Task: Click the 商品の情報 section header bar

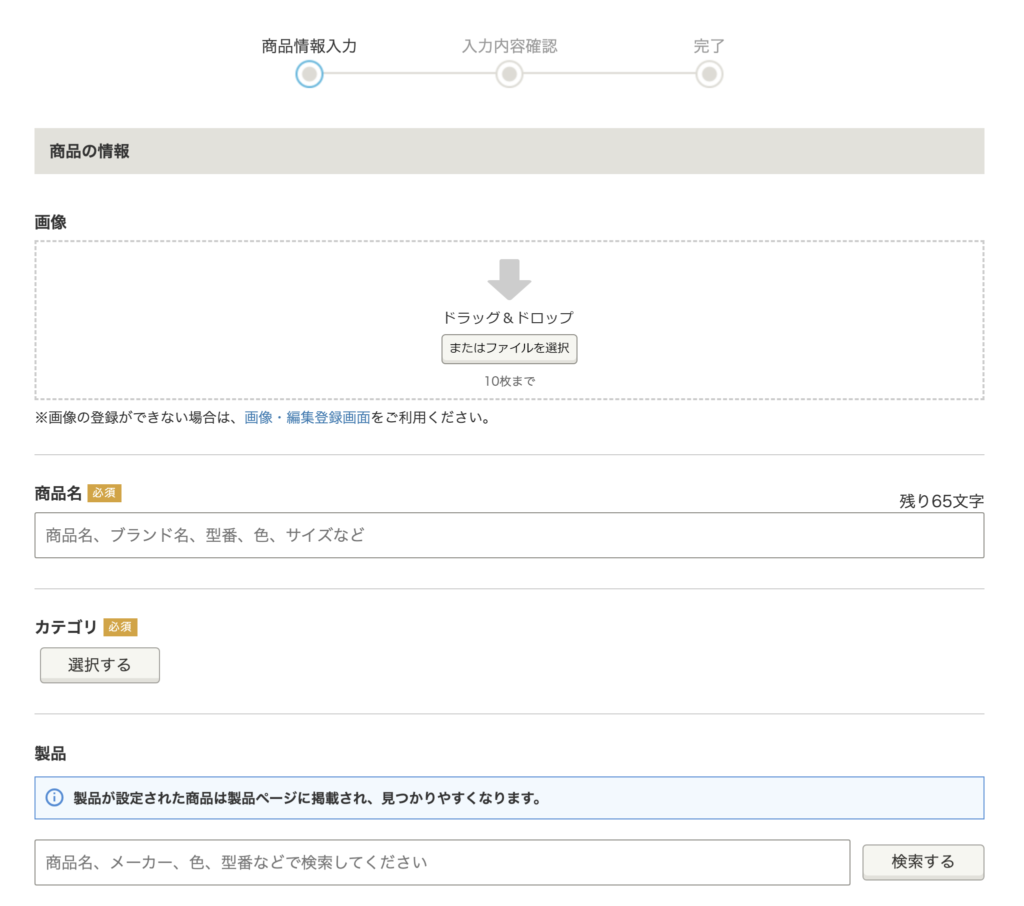Action: pyautogui.click(x=509, y=151)
